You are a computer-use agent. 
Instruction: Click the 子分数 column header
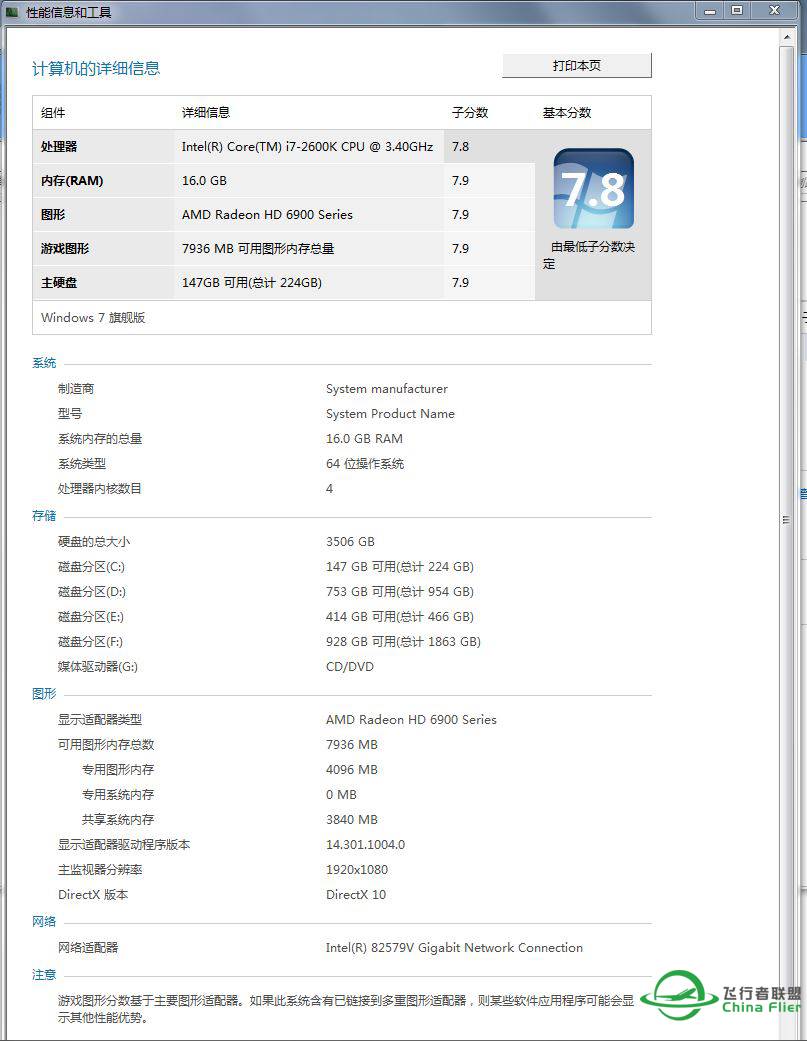coord(470,112)
